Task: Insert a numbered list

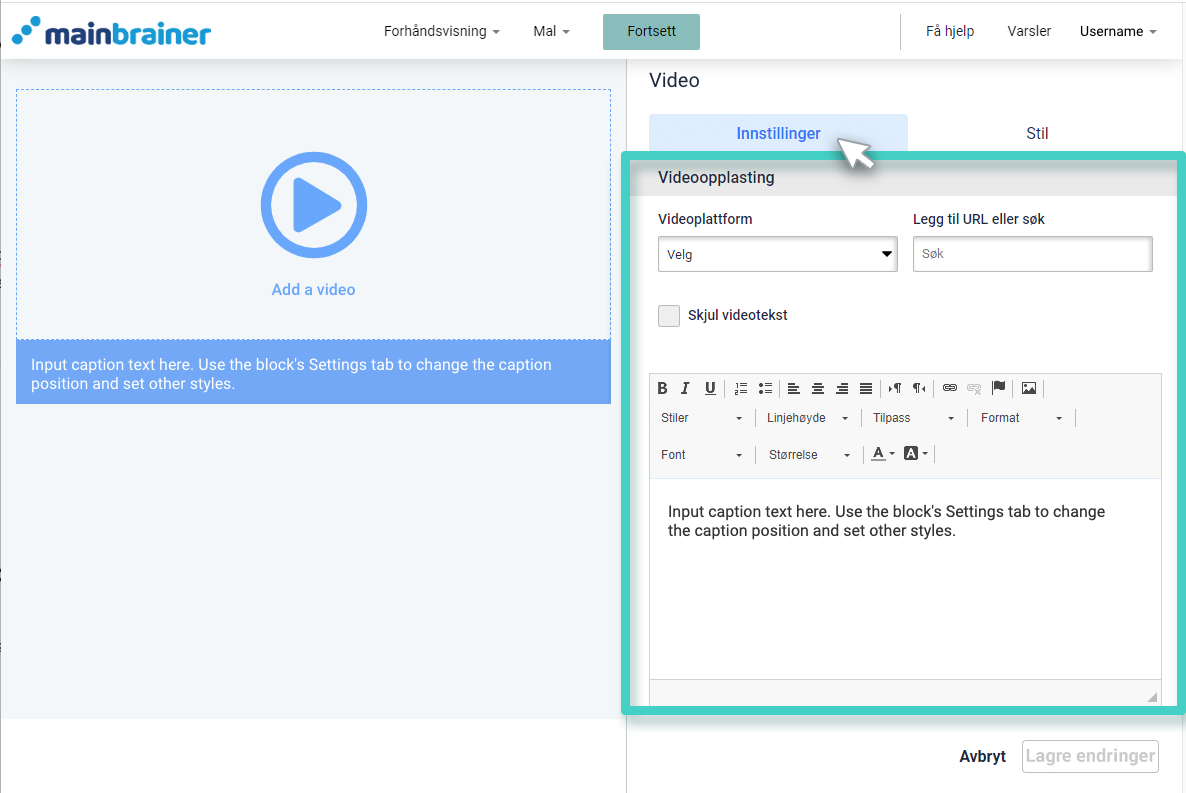Action: click(x=741, y=388)
